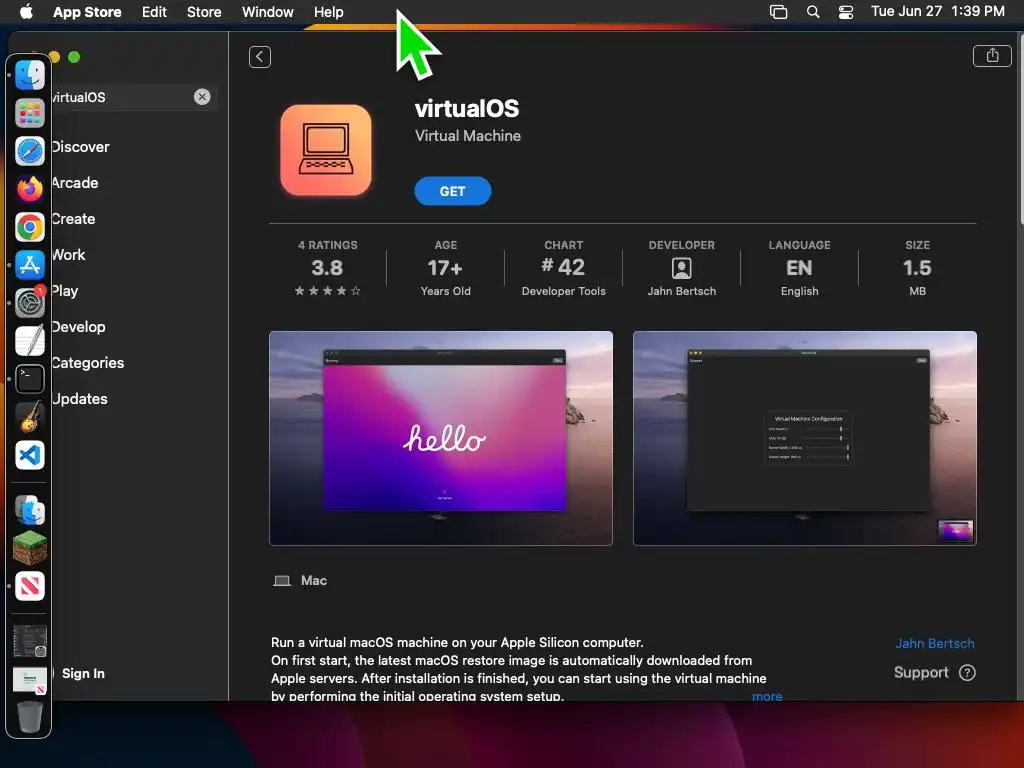Click the Support link
The height and width of the screenshot is (768, 1024).
[x=921, y=673]
